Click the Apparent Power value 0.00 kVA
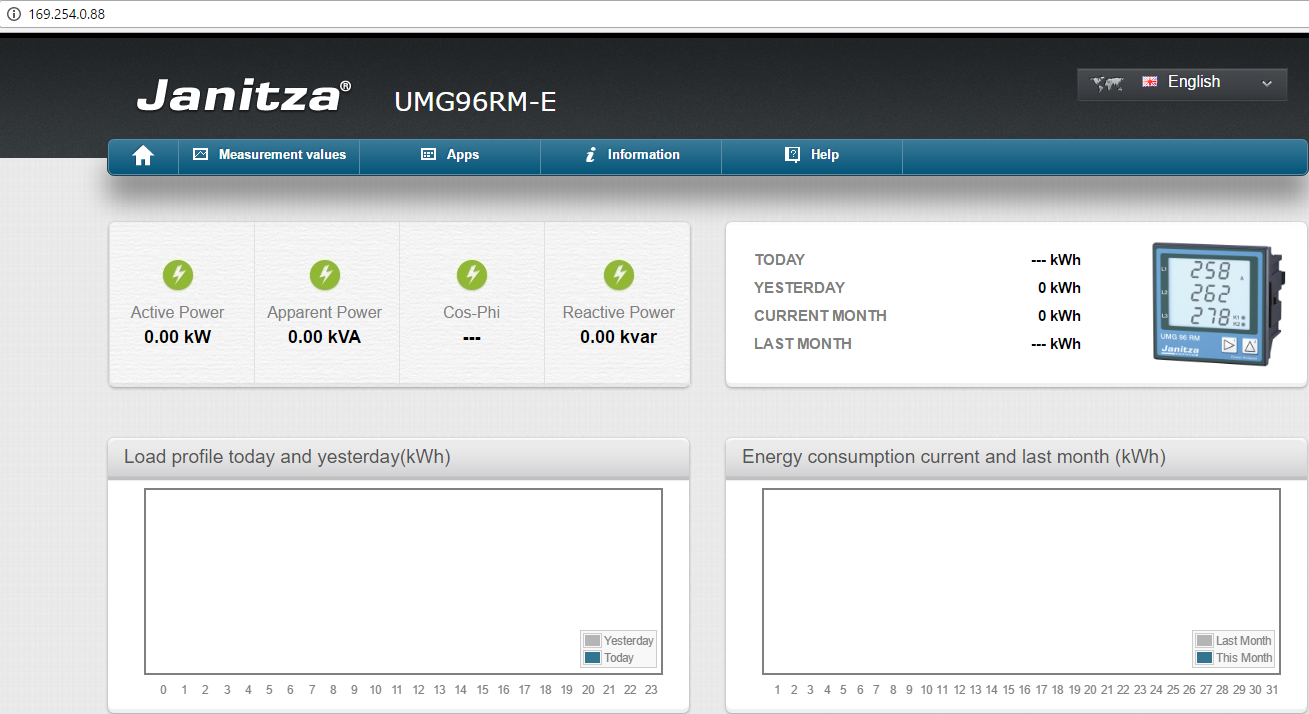This screenshot has width=1309, height=714. pos(324,337)
